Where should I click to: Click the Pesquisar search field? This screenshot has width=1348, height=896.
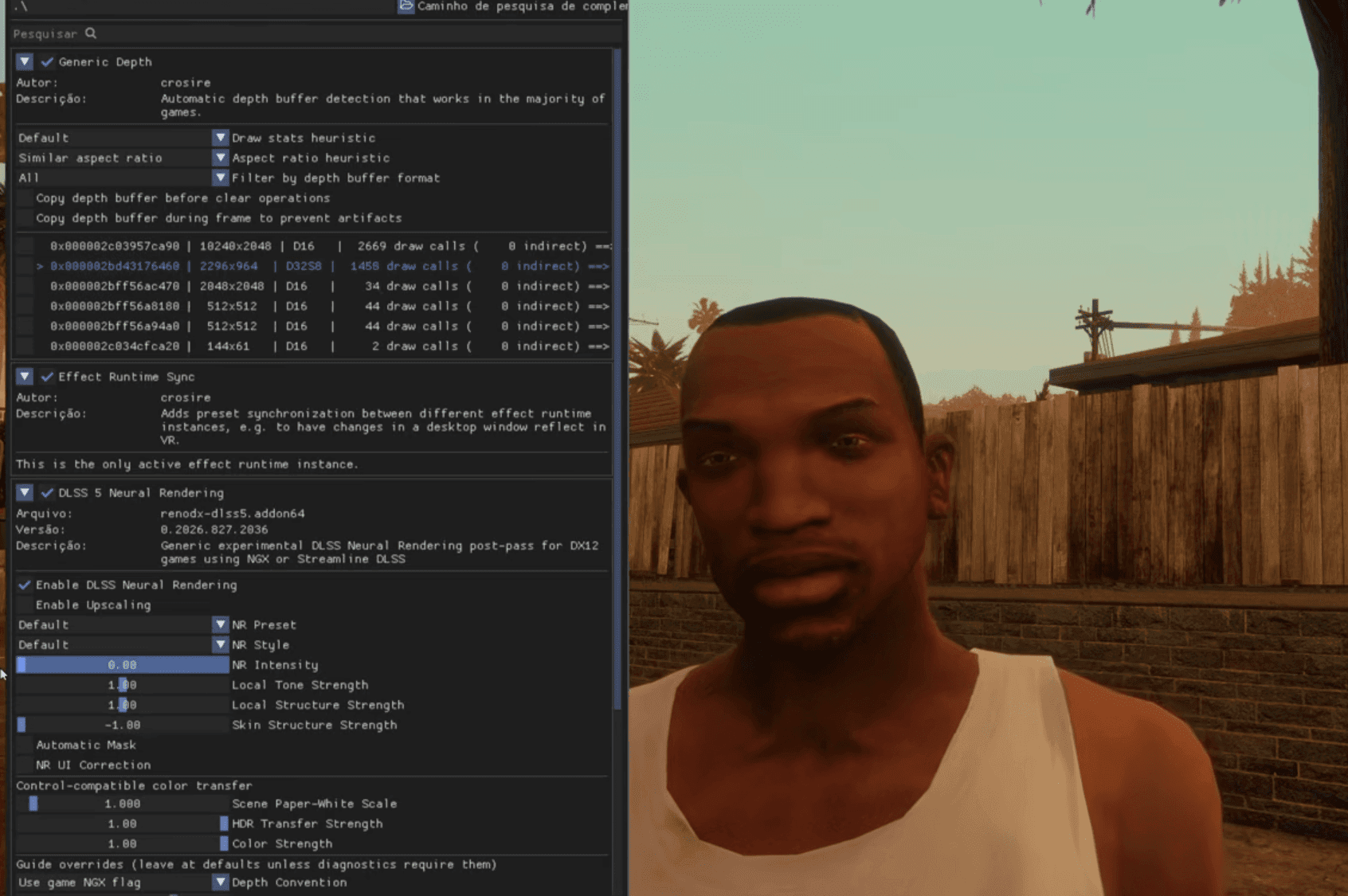(317, 33)
